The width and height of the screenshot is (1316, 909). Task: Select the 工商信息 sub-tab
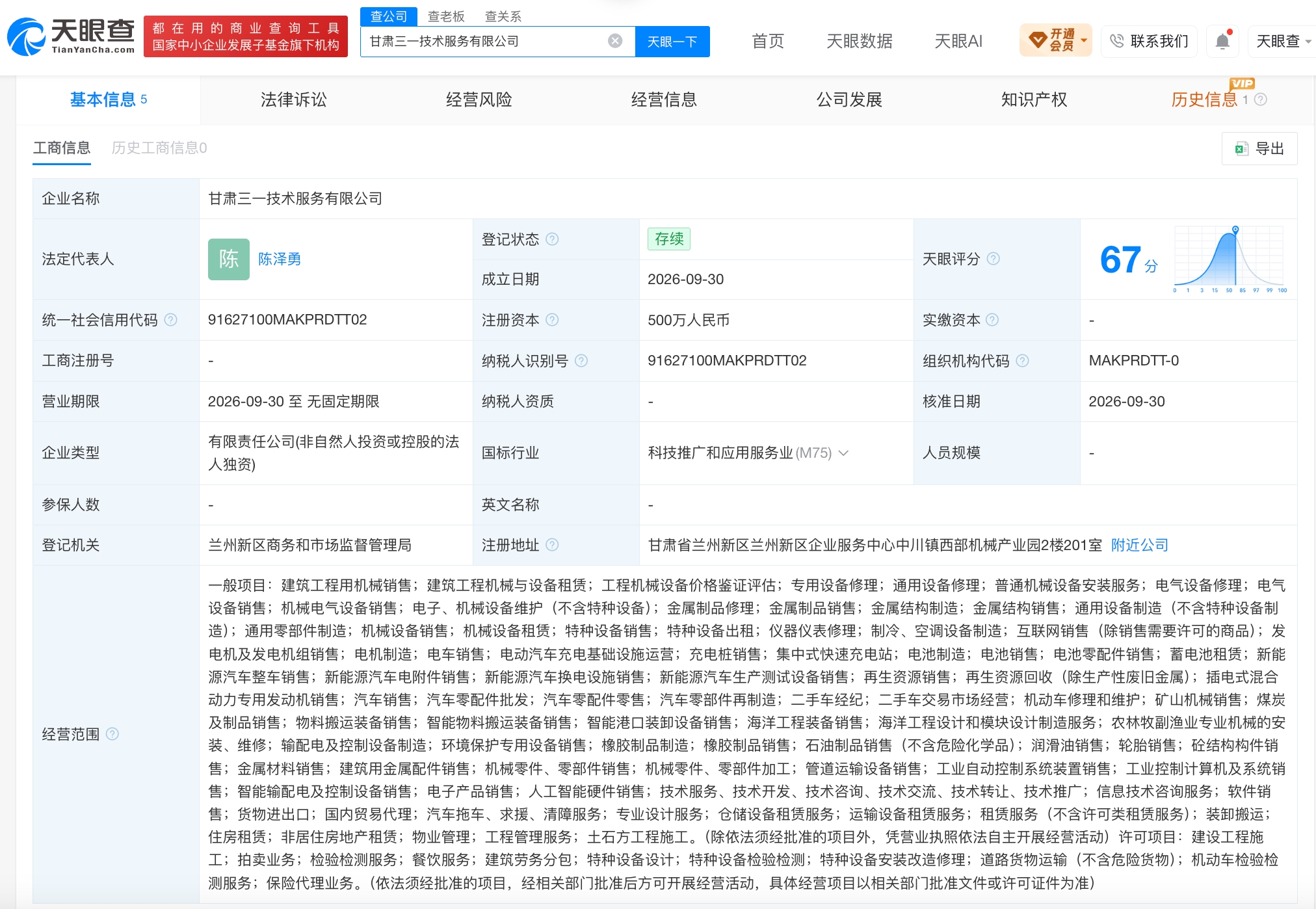(62, 148)
